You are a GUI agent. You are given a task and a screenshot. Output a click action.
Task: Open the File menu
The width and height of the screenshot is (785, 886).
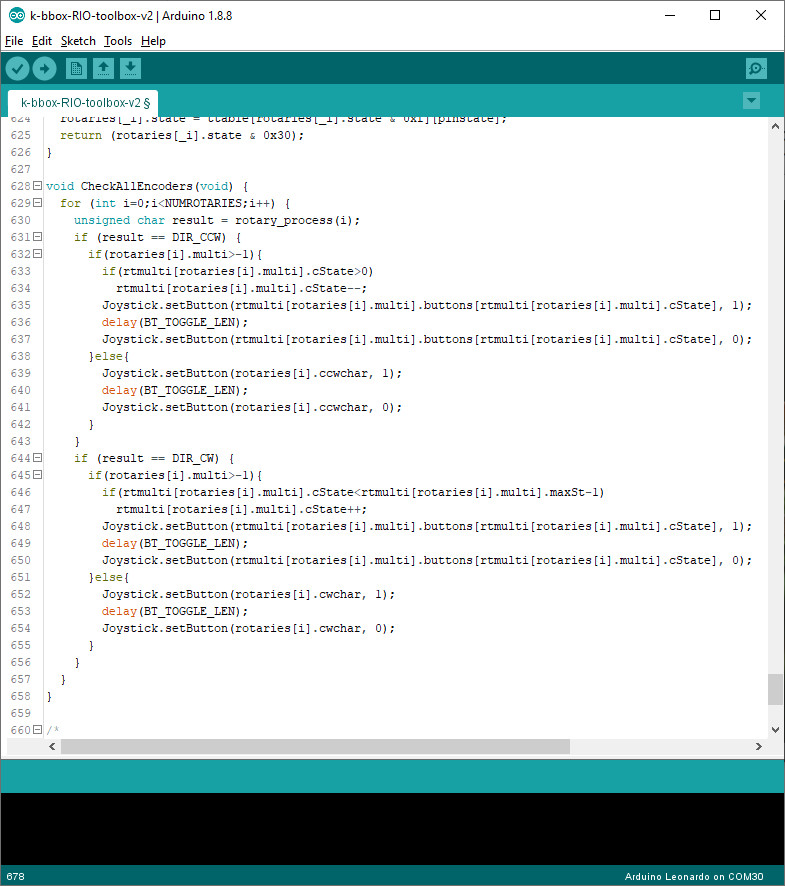point(13,41)
